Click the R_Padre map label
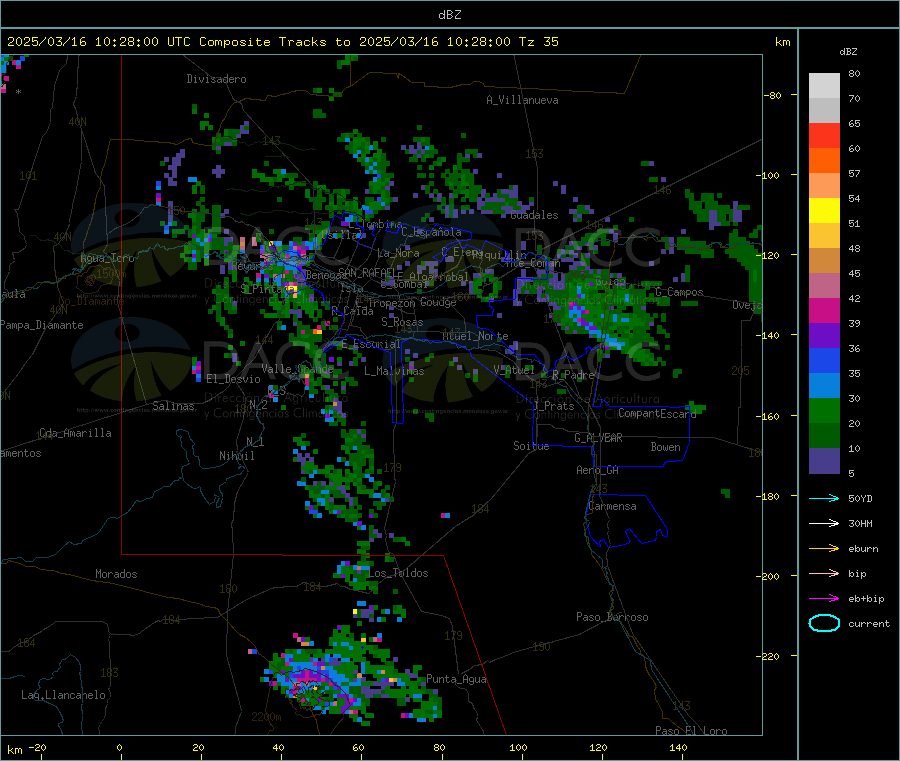The width and height of the screenshot is (900, 761). pos(573,375)
